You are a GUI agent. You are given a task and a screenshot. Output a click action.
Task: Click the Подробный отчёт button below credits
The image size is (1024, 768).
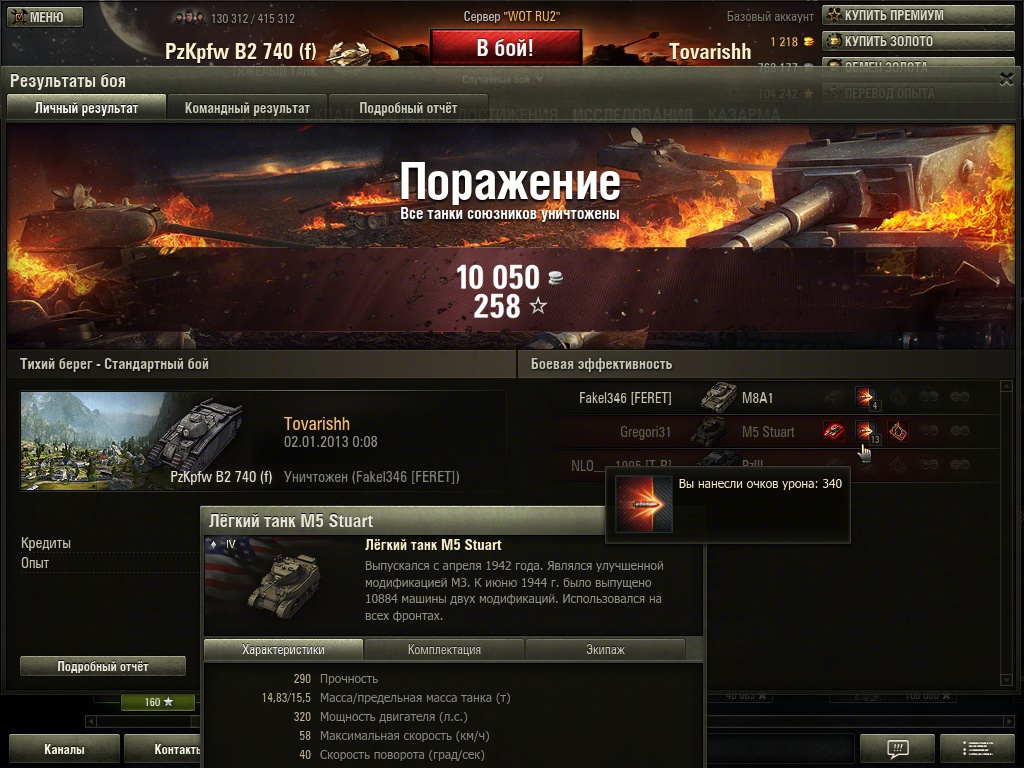(x=103, y=666)
